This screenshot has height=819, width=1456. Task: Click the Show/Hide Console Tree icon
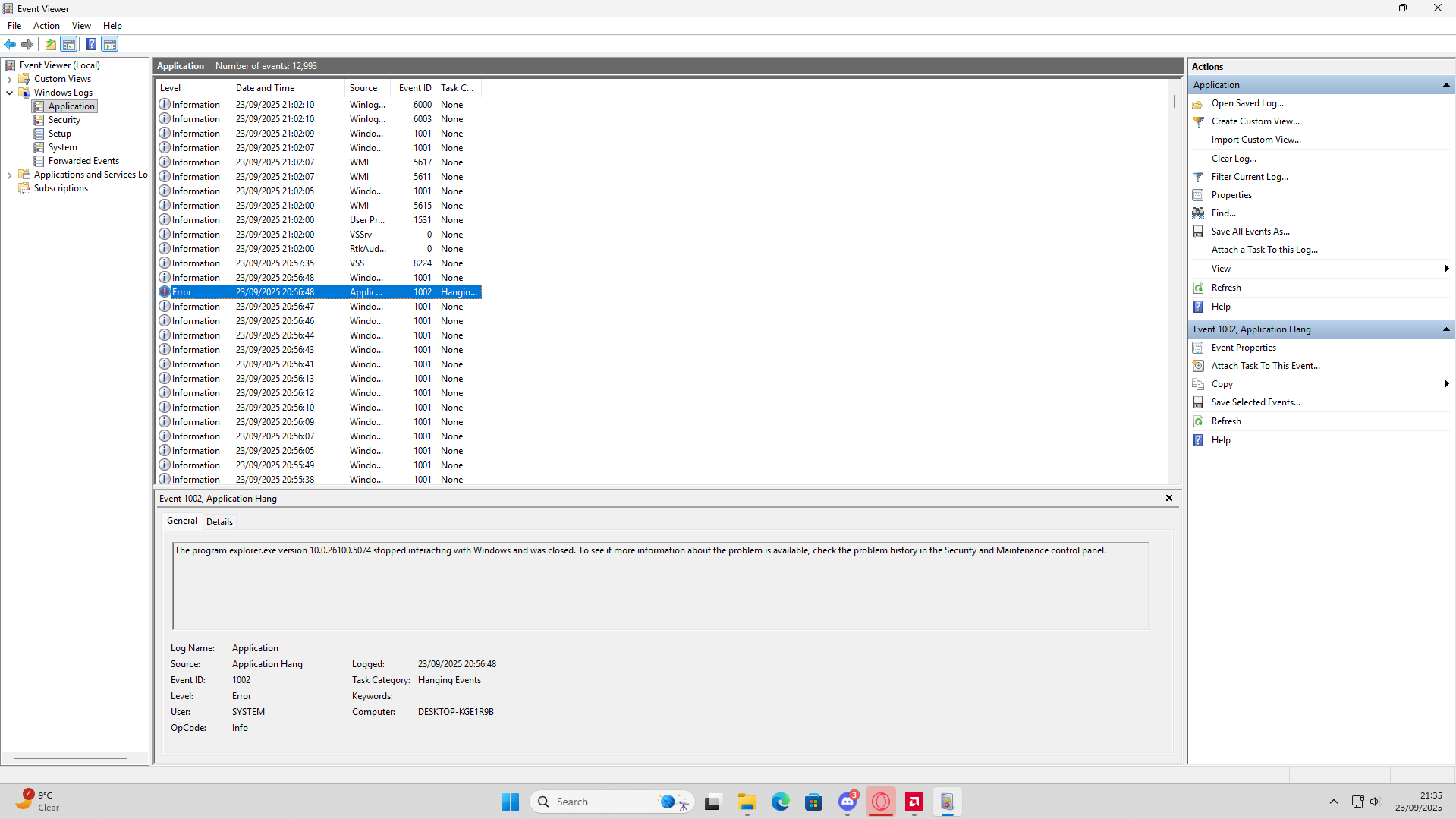(x=69, y=44)
